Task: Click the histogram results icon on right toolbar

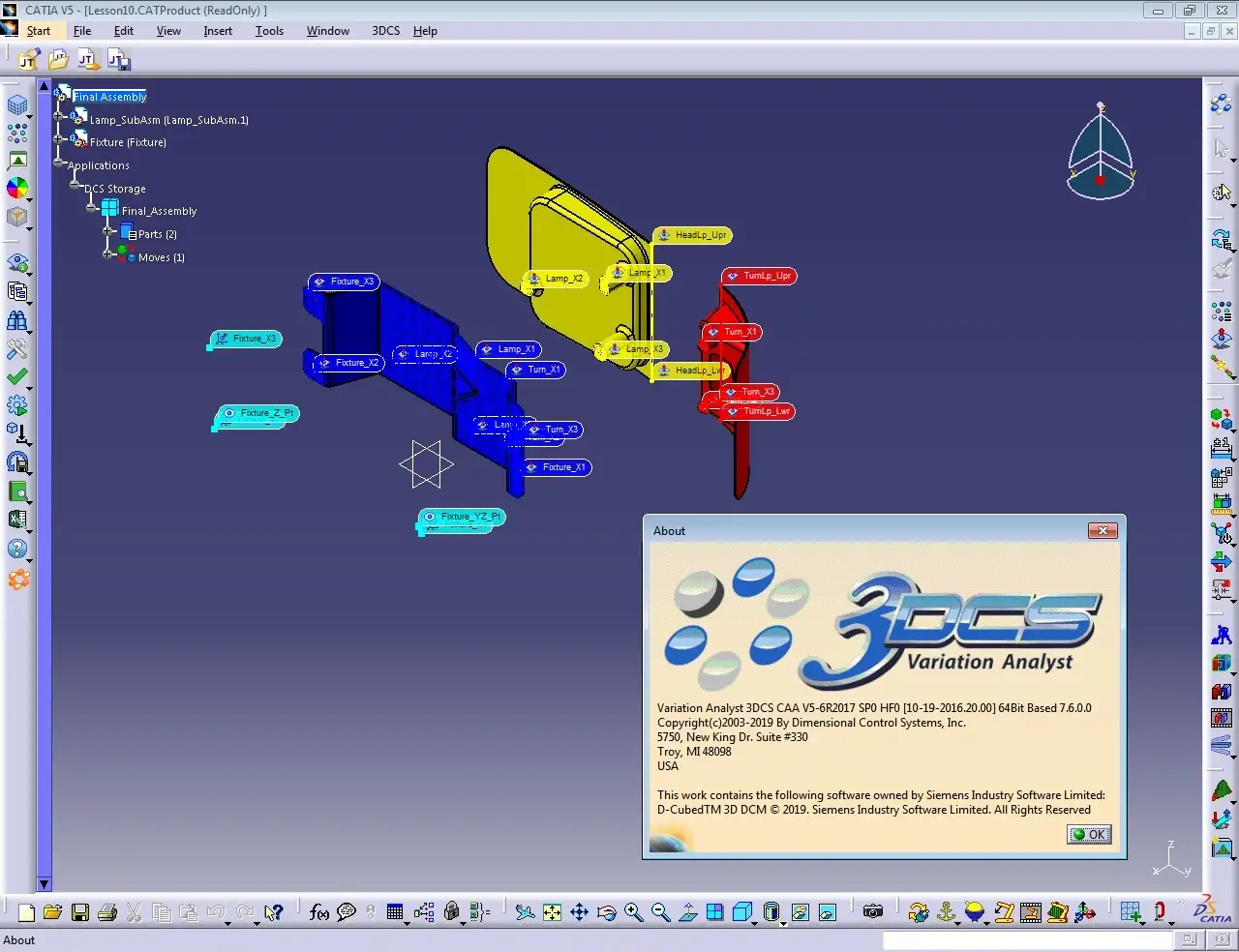Action: click(1222, 790)
